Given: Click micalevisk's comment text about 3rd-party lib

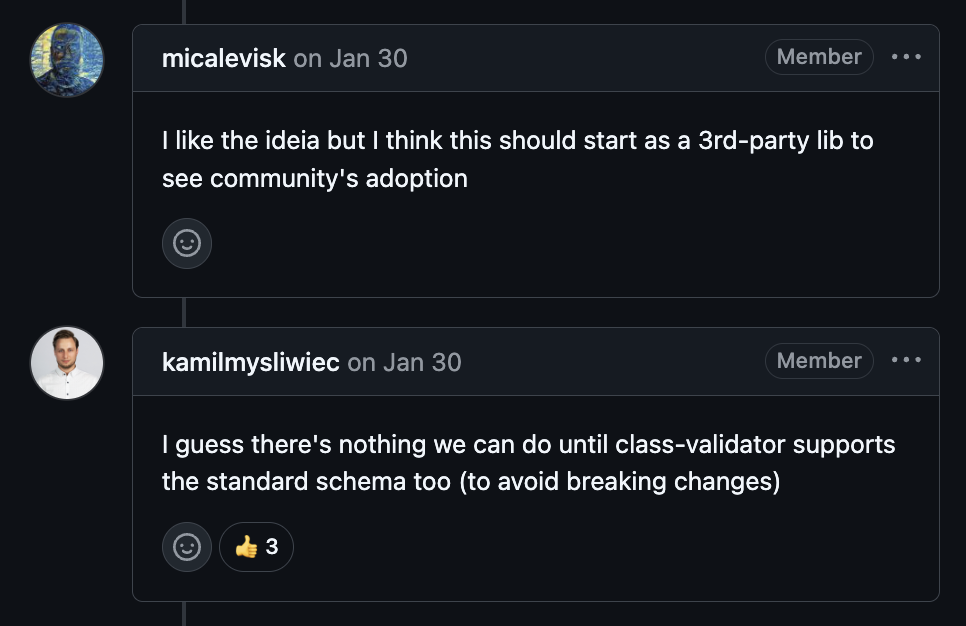Looking at the screenshot, I should pyautogui.click(x=518, y=160).
